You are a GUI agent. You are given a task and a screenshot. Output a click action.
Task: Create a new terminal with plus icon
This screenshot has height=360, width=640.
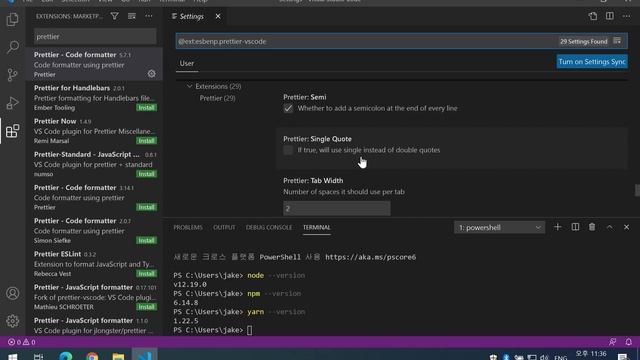click(558, 227)
